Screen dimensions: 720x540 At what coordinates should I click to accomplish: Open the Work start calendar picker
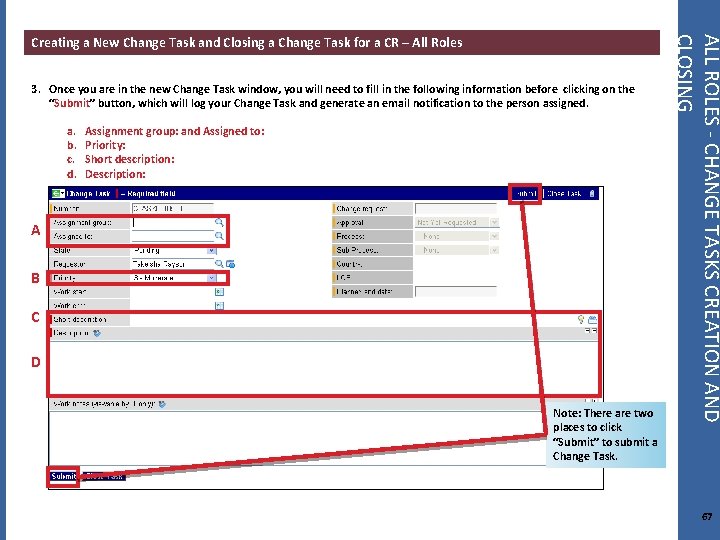click(x=219, y=292)
